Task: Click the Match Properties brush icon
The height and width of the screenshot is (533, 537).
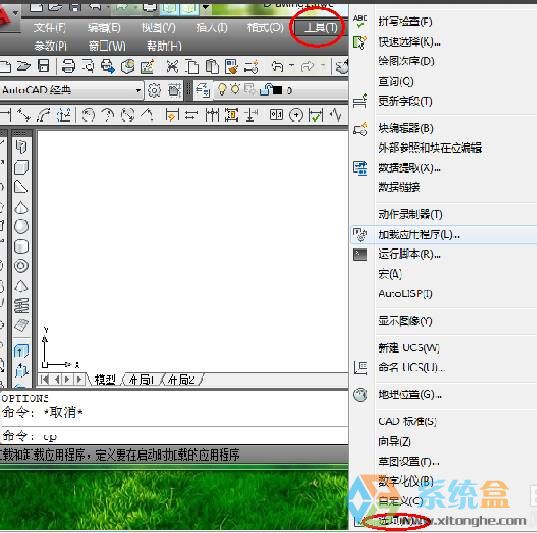Action: [x=231, y=66]
